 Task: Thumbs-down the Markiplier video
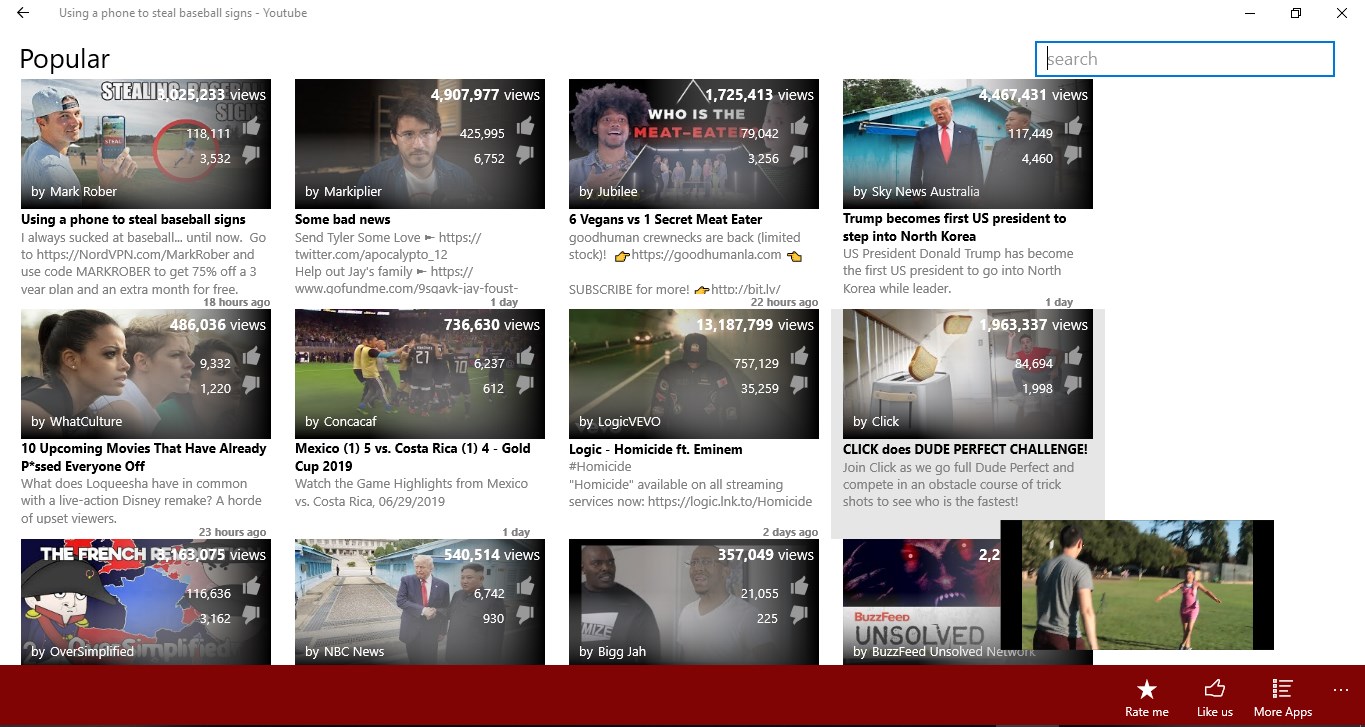tap(525, 154)
